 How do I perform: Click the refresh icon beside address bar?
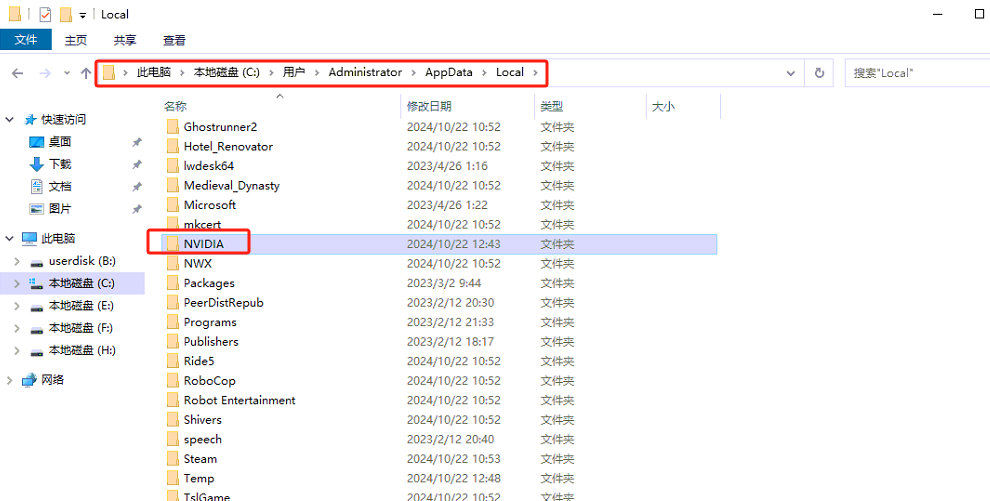click(819, 73)
